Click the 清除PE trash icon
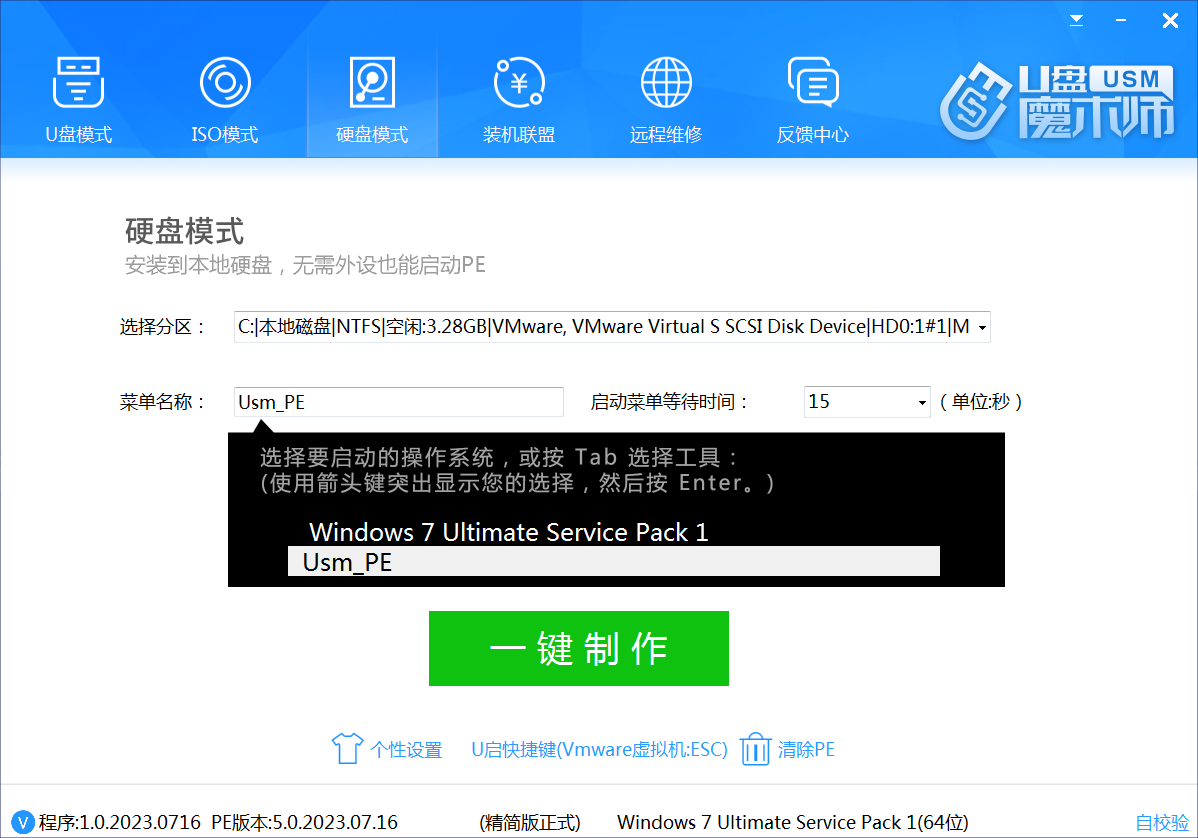This screenshot has width=1198, height=838. tap(756, 748)
